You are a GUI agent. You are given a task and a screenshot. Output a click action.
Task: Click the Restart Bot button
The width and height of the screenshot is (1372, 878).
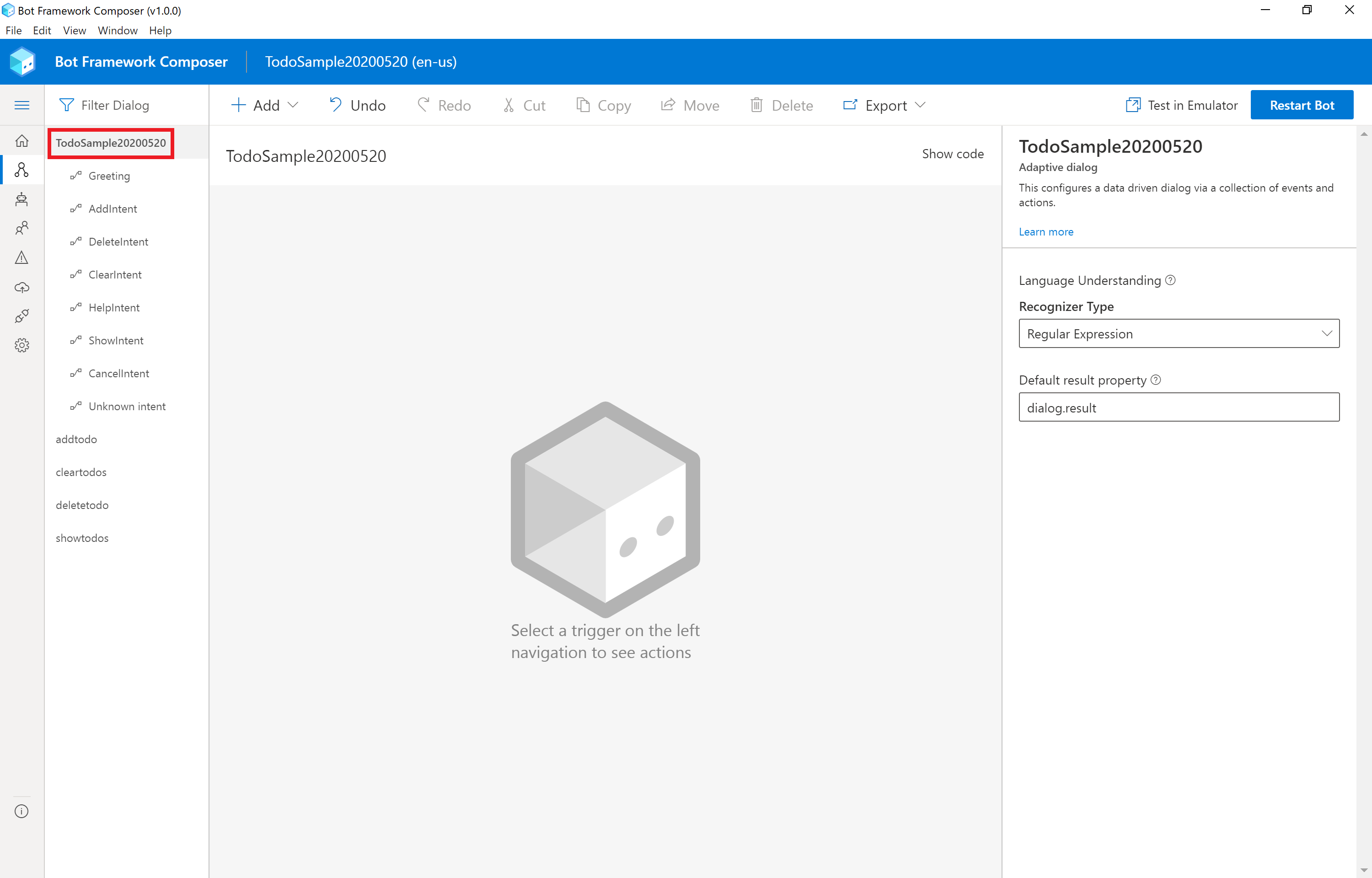click(x=1301, y=105)
